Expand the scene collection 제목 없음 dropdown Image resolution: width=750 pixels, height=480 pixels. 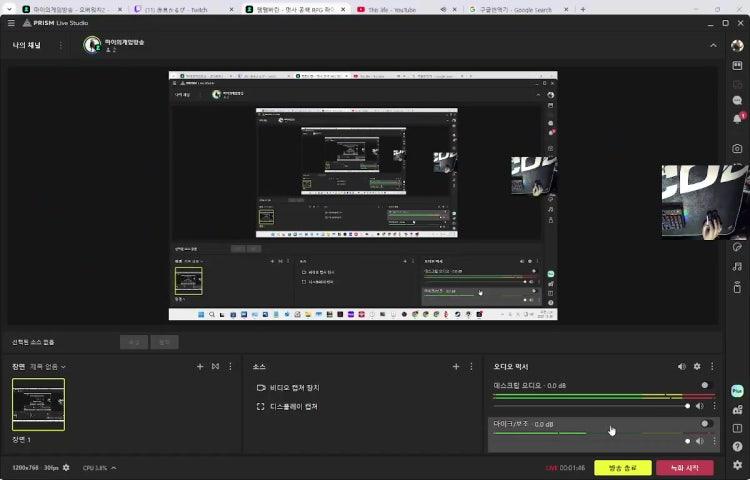click(48, 367)
